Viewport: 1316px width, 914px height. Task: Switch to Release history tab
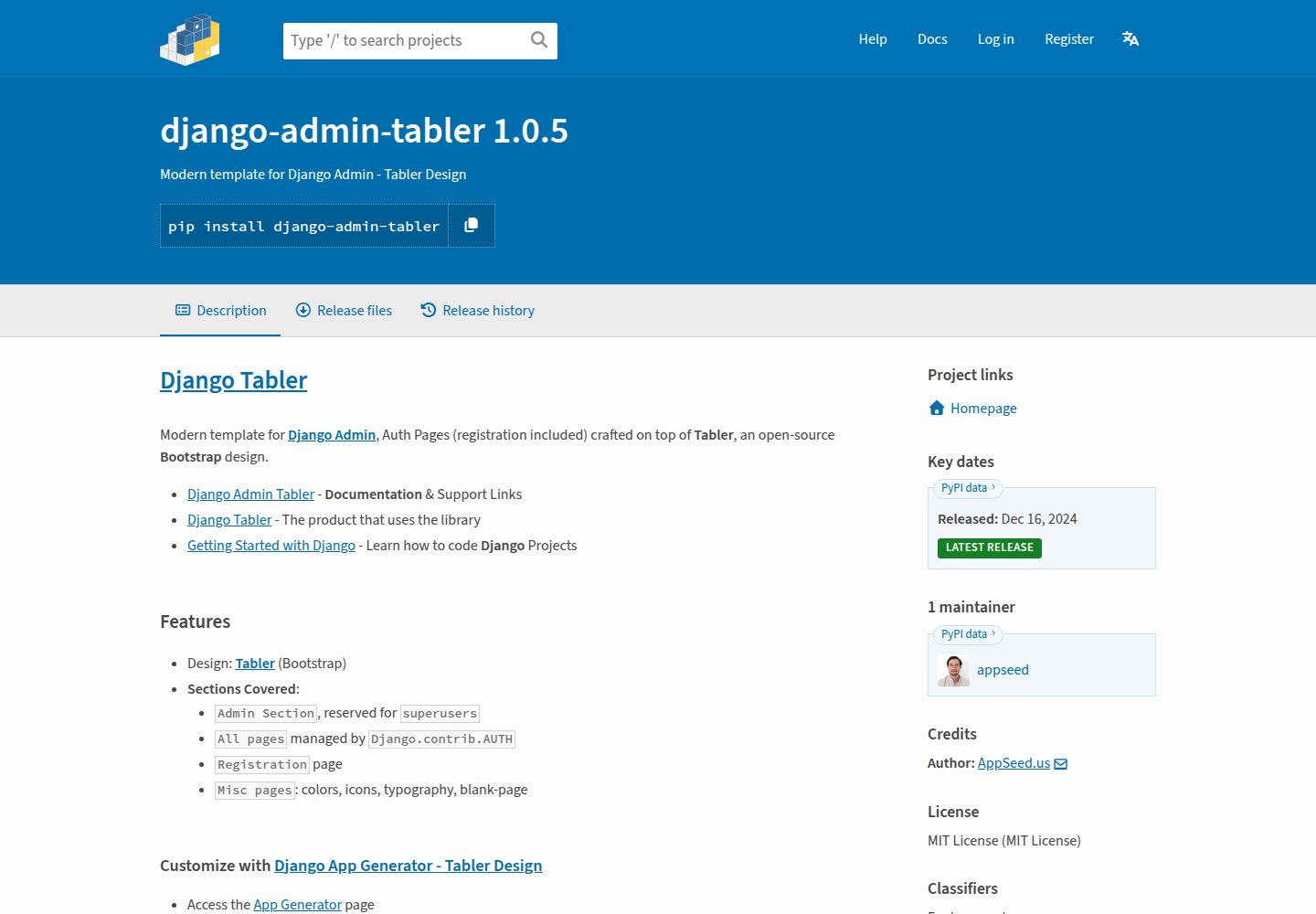coord(477,311)
